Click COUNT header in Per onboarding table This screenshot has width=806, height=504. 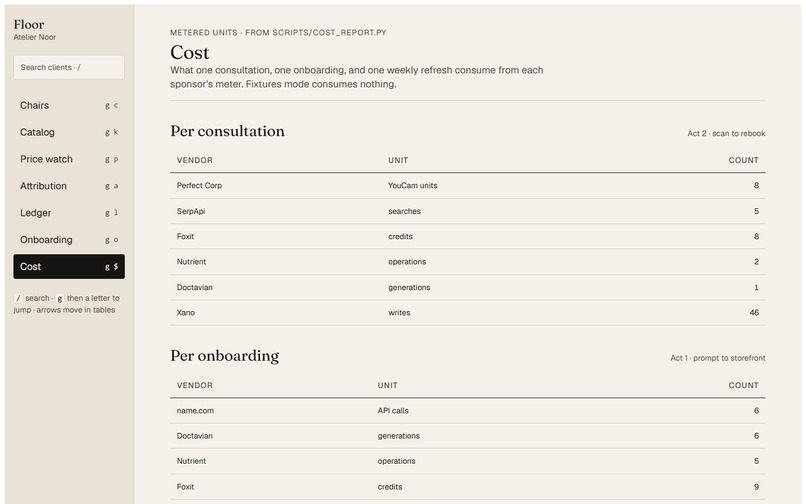pyautogui.click(x=743, y=386)
